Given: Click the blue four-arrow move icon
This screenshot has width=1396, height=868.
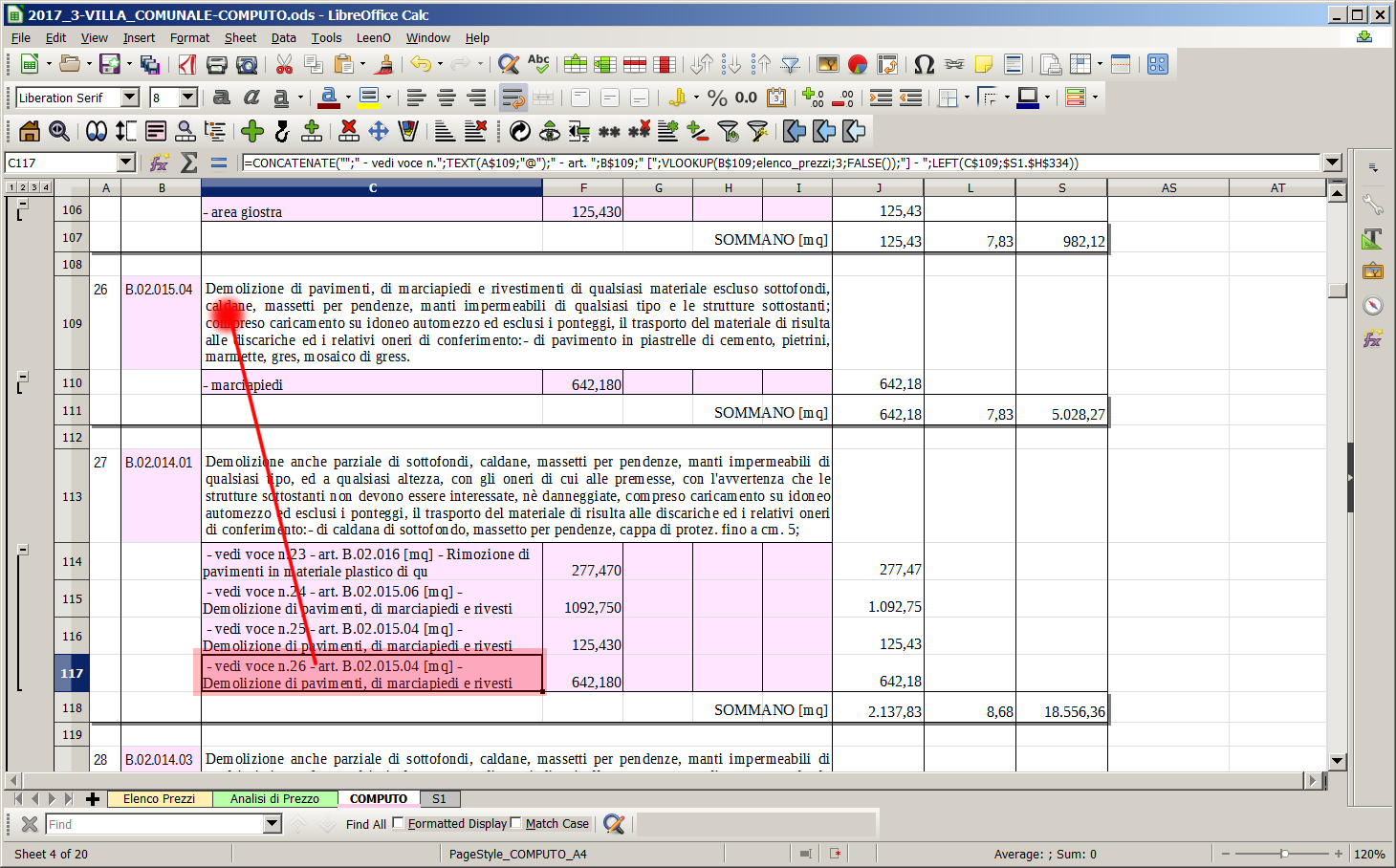Looking at the screenshot, I should (x=379, y=131).
